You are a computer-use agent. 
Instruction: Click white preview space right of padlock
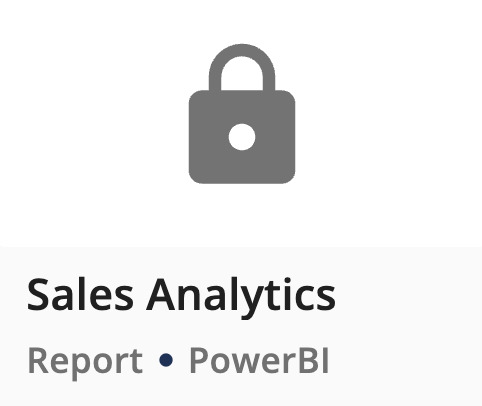389,123
